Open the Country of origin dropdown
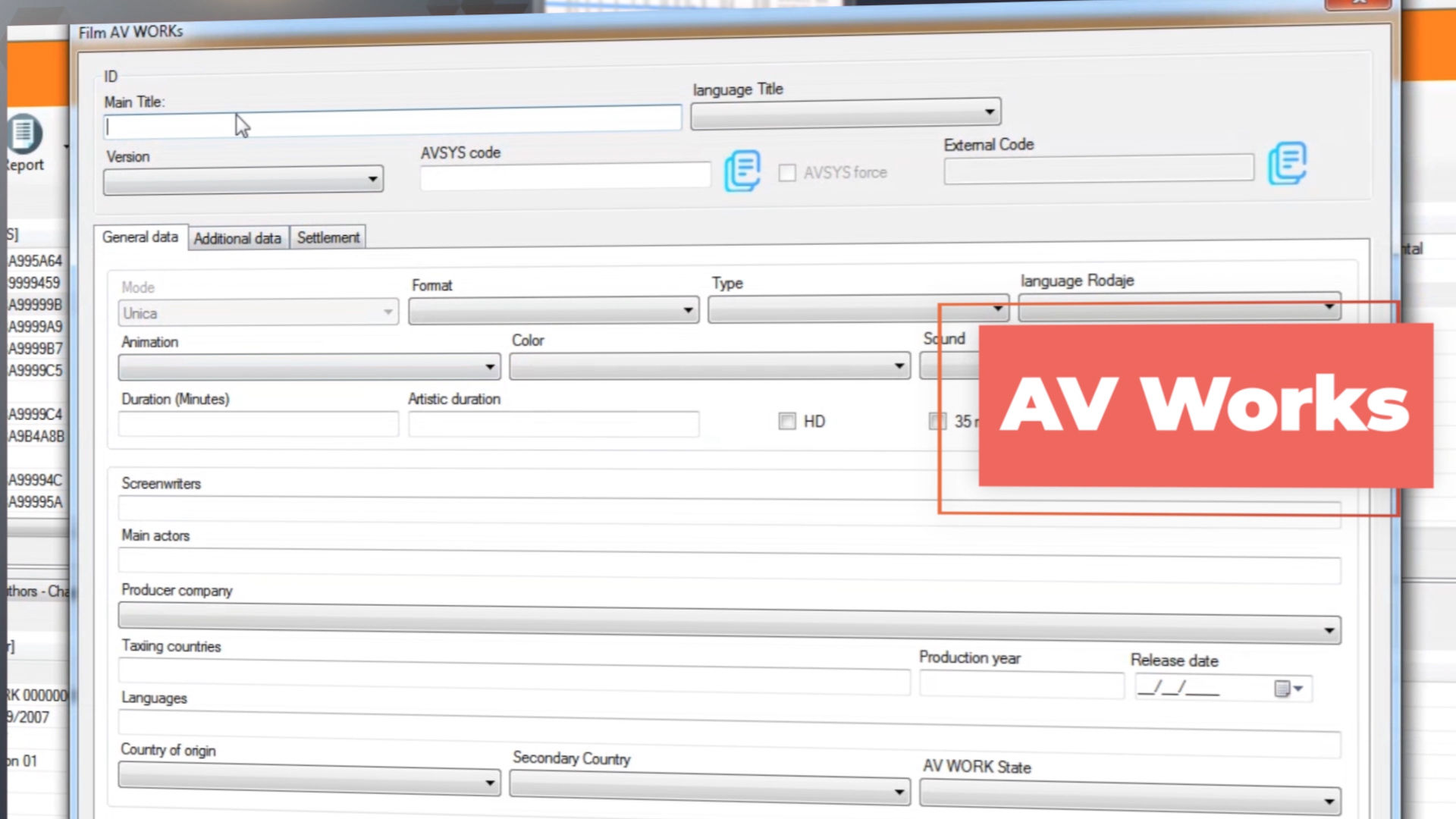The height and width of the screenshot is (819, 1456). click(309, 780)
